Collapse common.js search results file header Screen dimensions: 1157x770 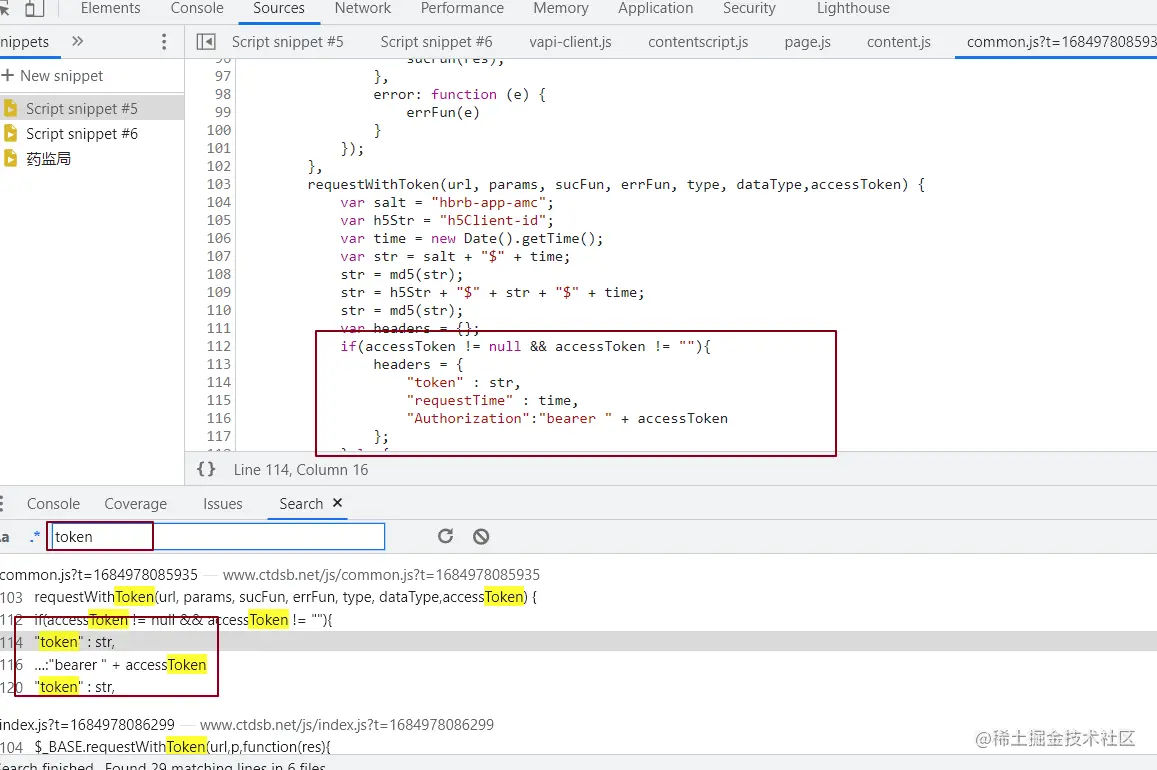pos(270,575)
